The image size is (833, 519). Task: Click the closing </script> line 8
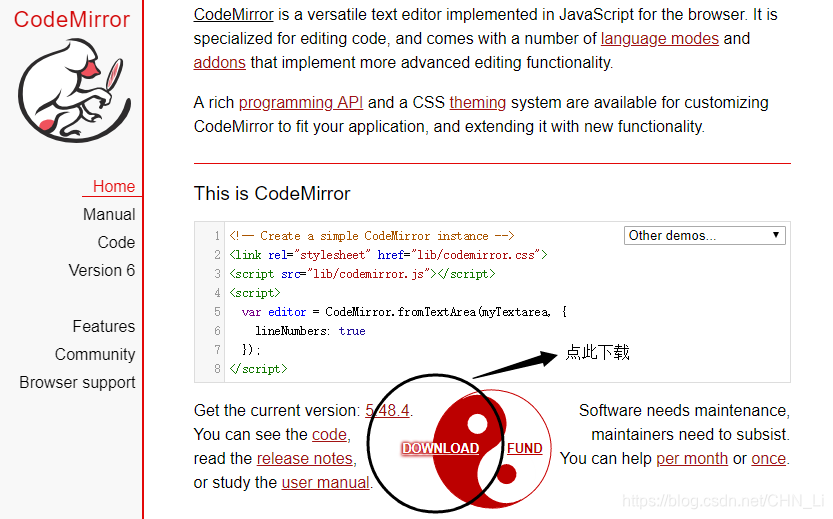tap(258, 369)
